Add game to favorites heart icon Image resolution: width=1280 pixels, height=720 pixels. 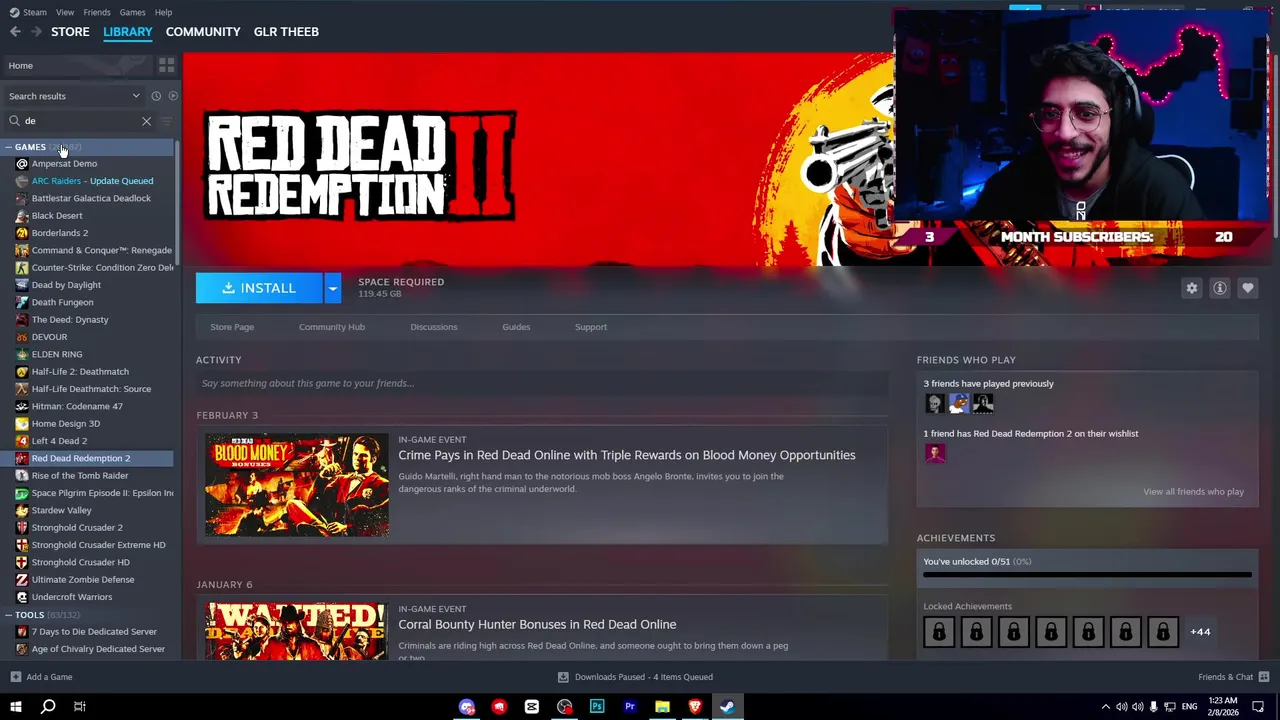coord(1248,288)
